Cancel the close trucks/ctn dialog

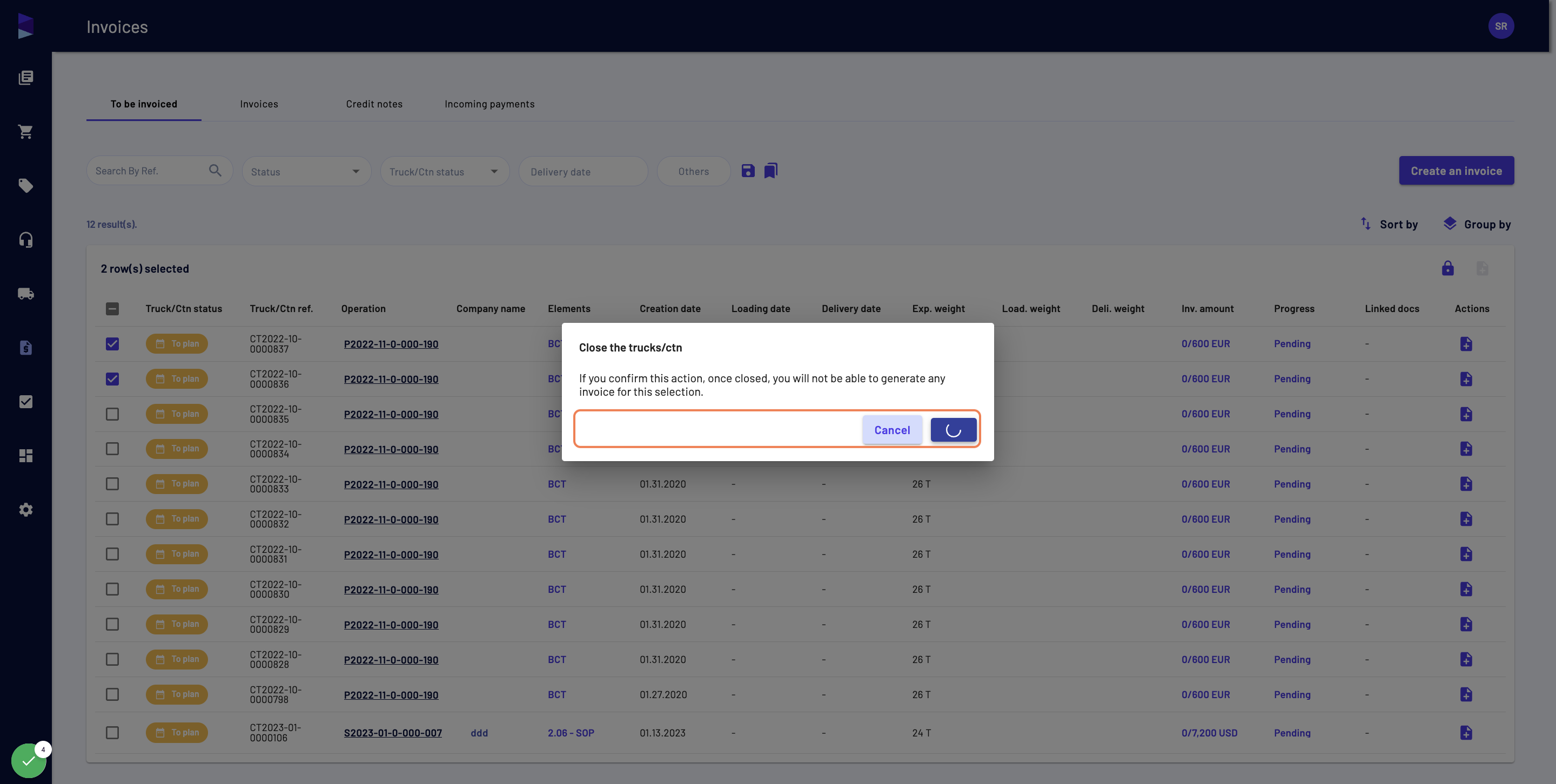[892, 430]
